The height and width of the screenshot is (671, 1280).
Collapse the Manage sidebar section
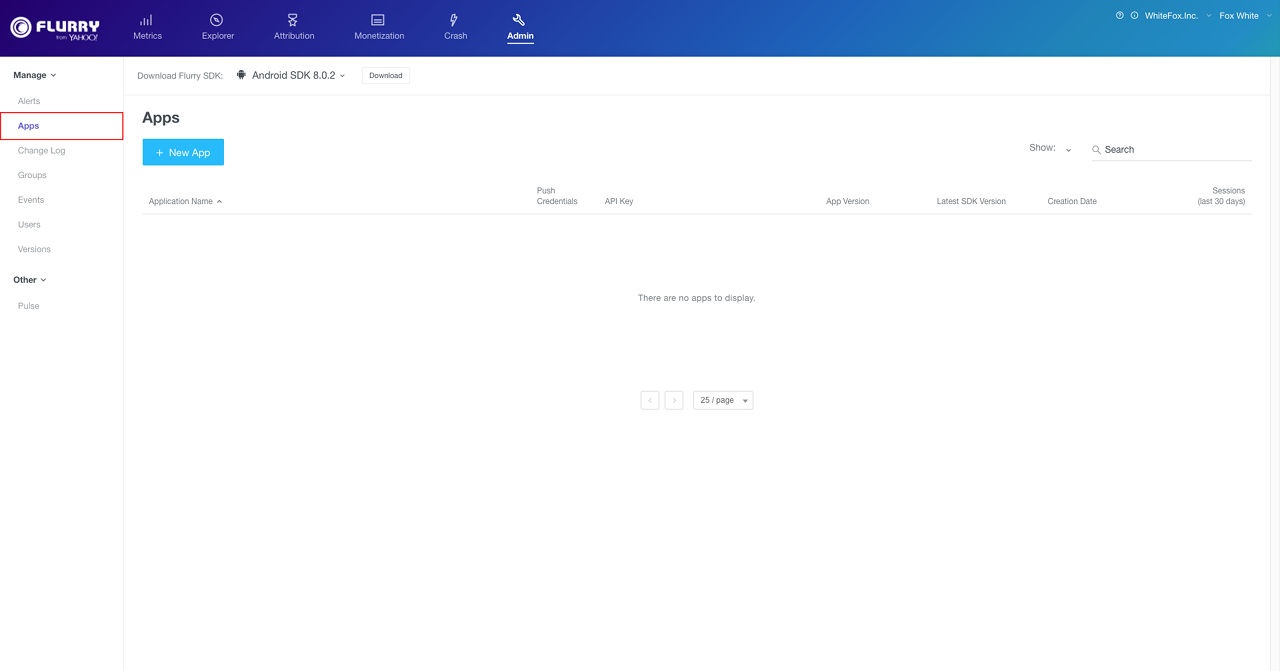pos(35,75)
